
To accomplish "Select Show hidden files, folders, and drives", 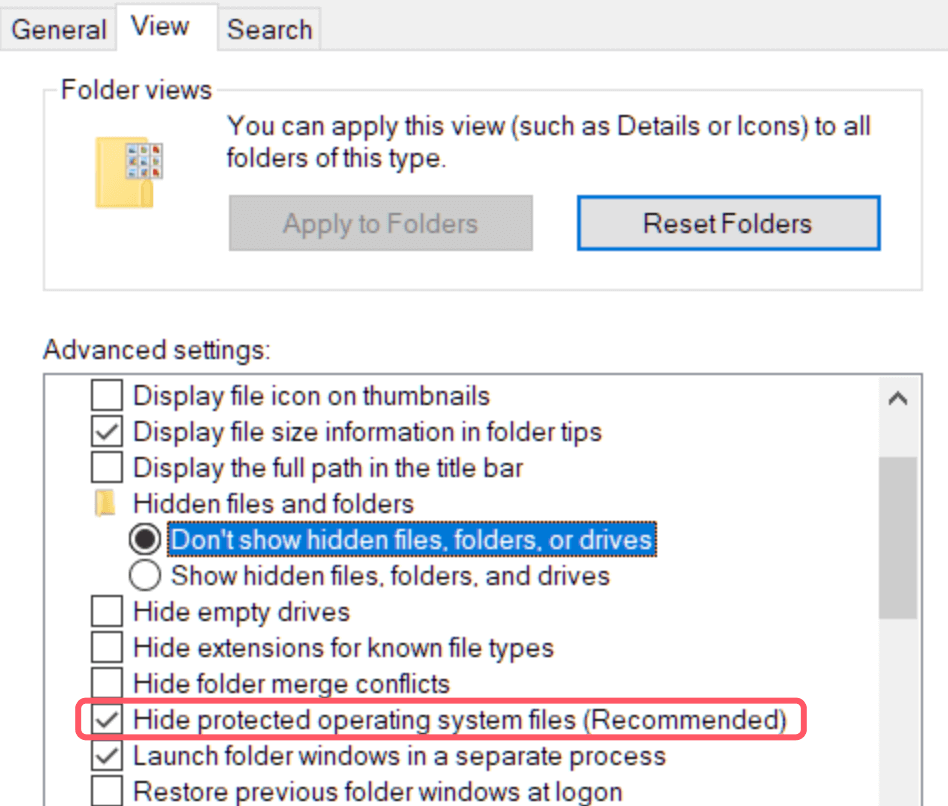I will pos(144,575).
